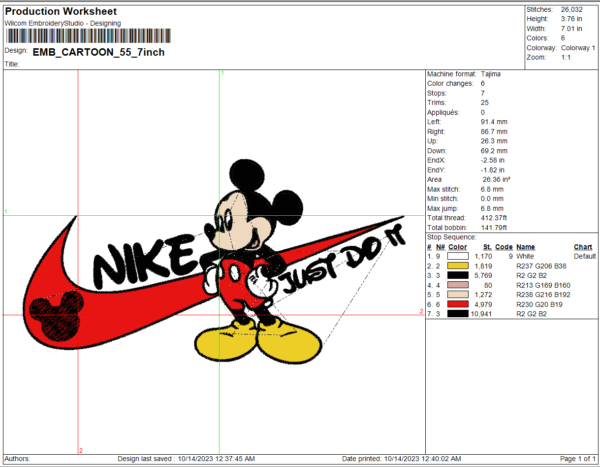Image resolution: width=600 pixels, height=467 pixels.
Task: Click the 'Max stitch:' label
Action: [x=443, y=189]
